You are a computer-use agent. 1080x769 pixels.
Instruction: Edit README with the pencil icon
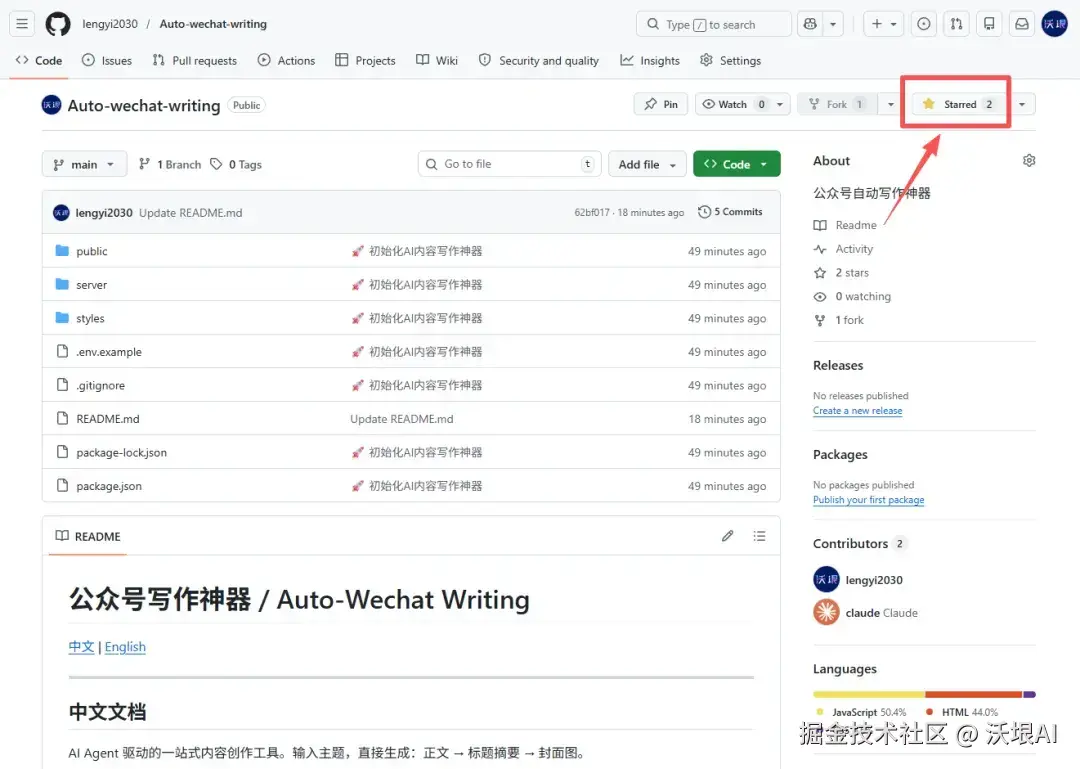tap(727, 536)
